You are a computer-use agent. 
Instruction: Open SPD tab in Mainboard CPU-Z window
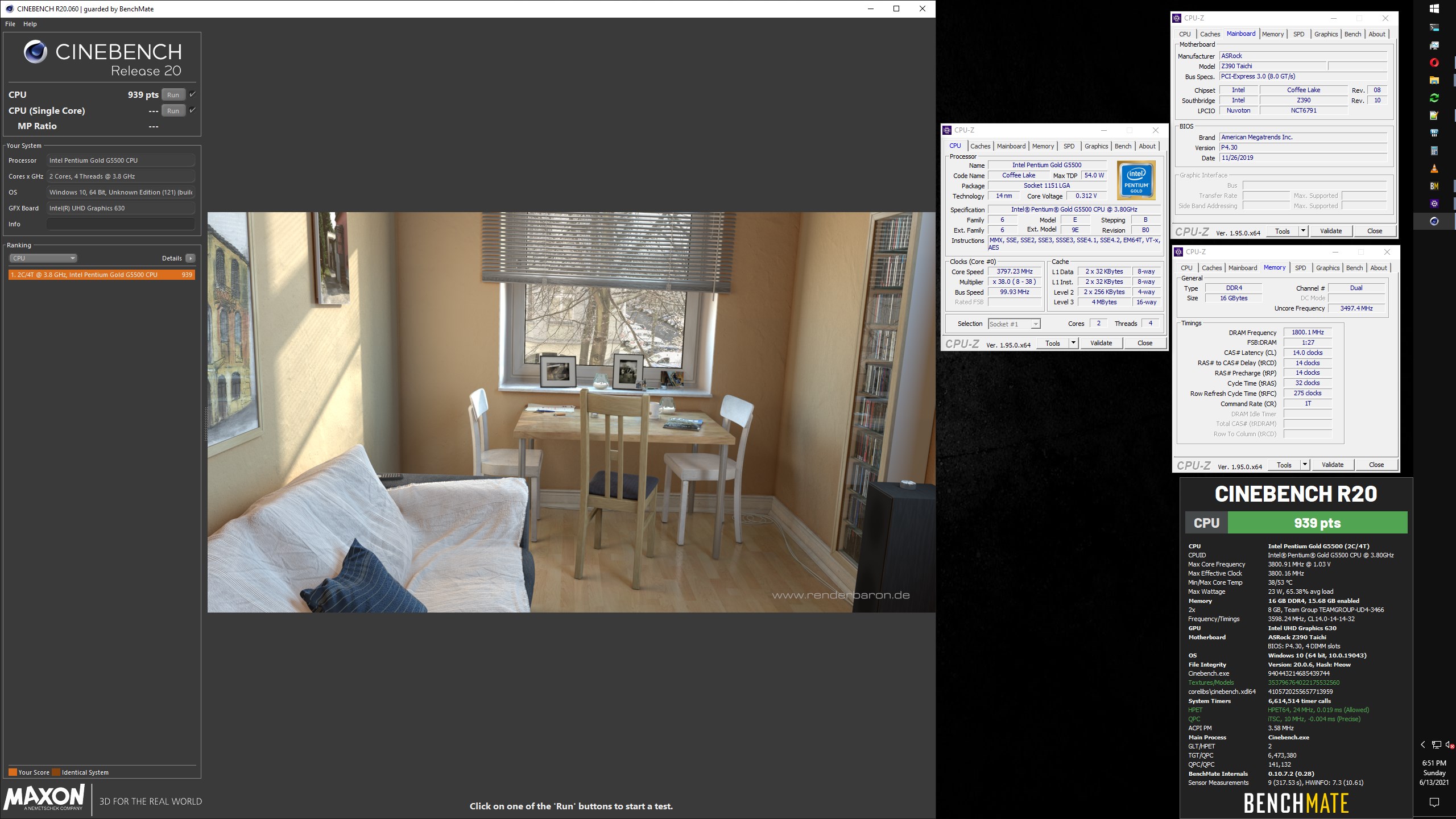click(1298, 34)
